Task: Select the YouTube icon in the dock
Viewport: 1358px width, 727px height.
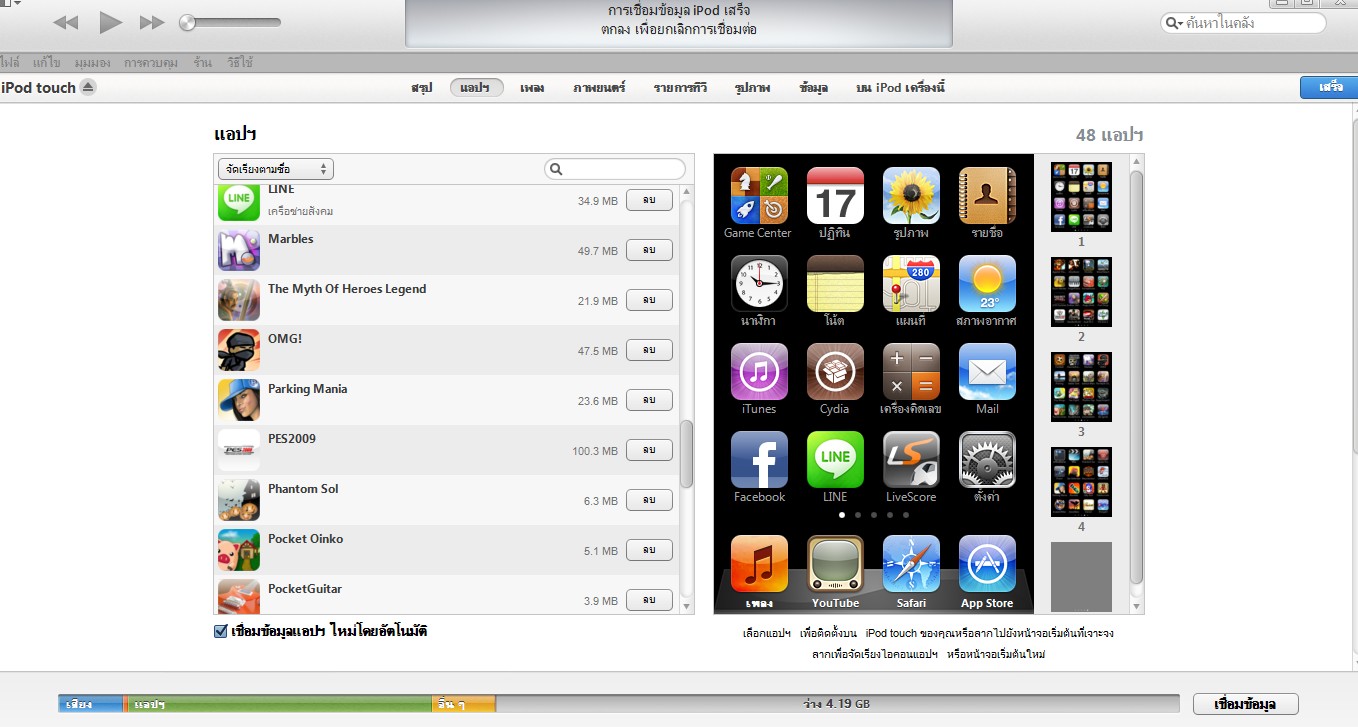Action: (x=835, y=563)
